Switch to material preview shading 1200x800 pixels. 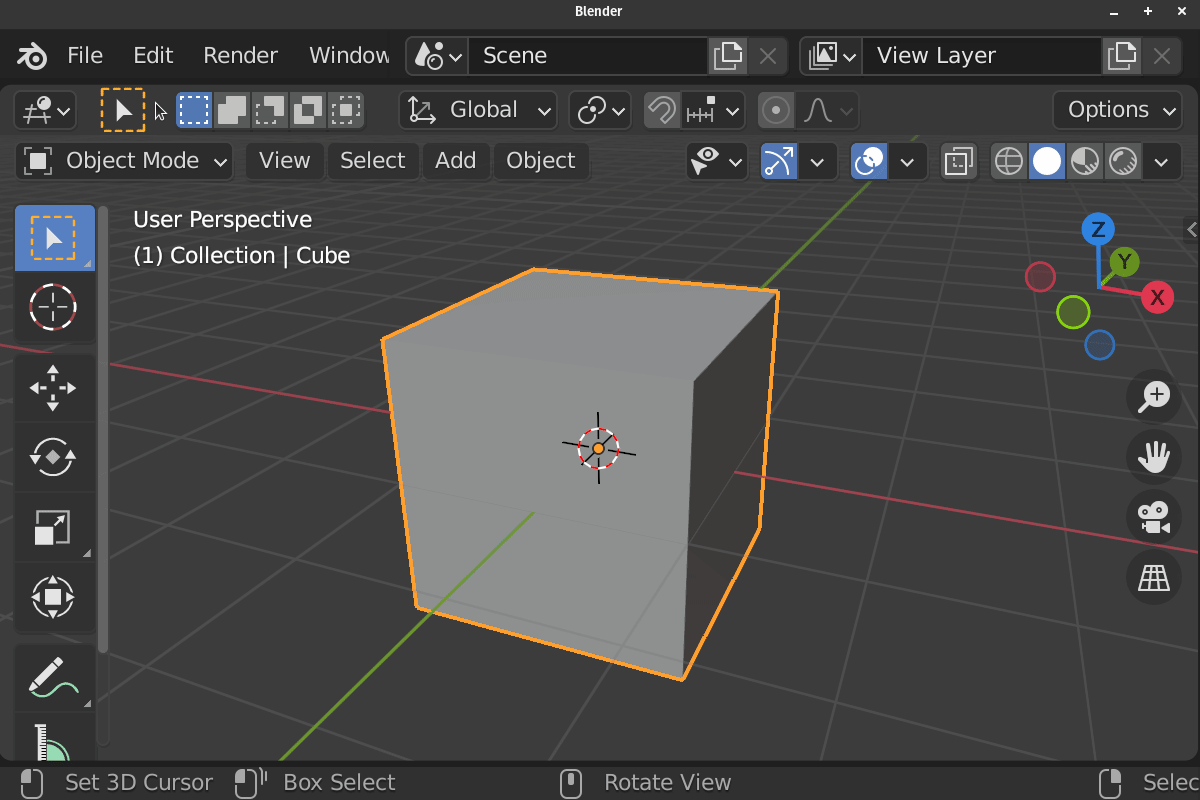[x=1085, y=161]
